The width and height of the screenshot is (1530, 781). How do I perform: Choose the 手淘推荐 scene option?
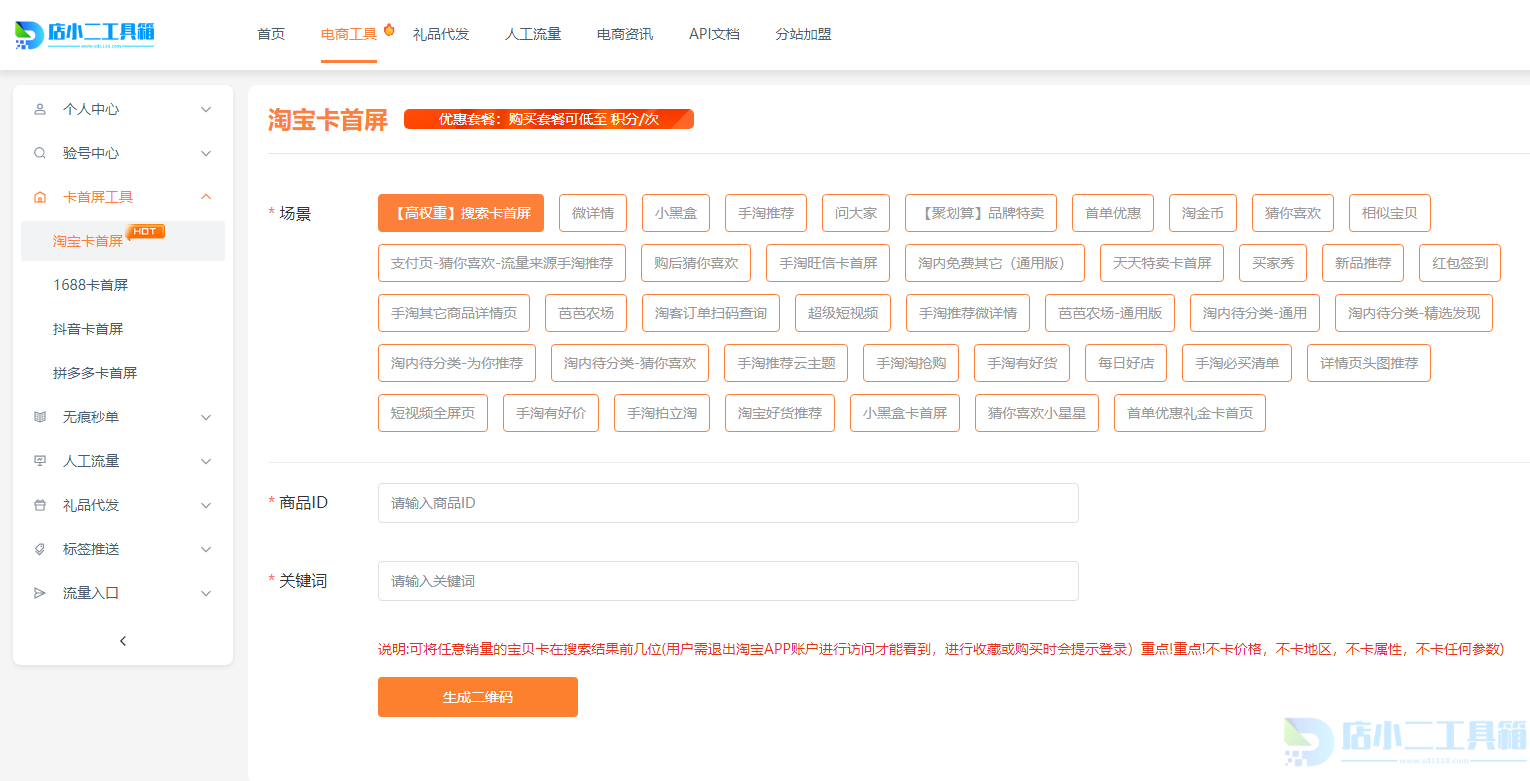coord(766,213)
